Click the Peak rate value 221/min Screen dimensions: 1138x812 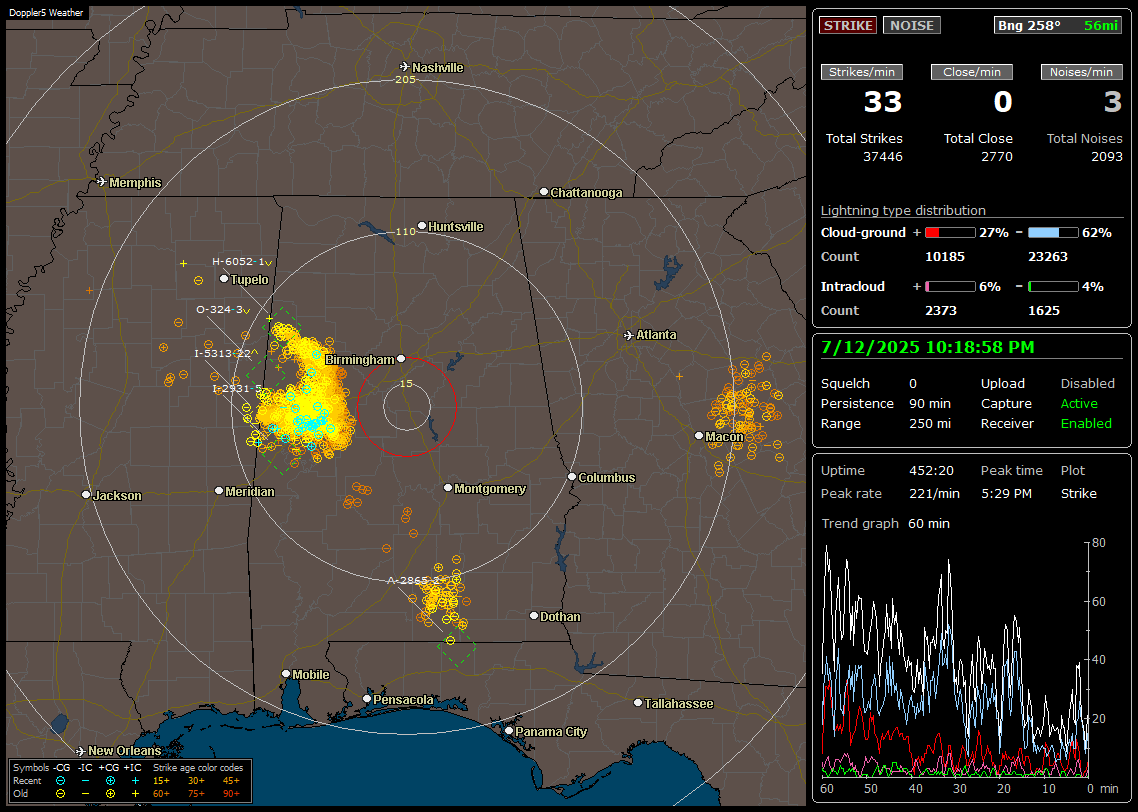(x=934, y=493)
